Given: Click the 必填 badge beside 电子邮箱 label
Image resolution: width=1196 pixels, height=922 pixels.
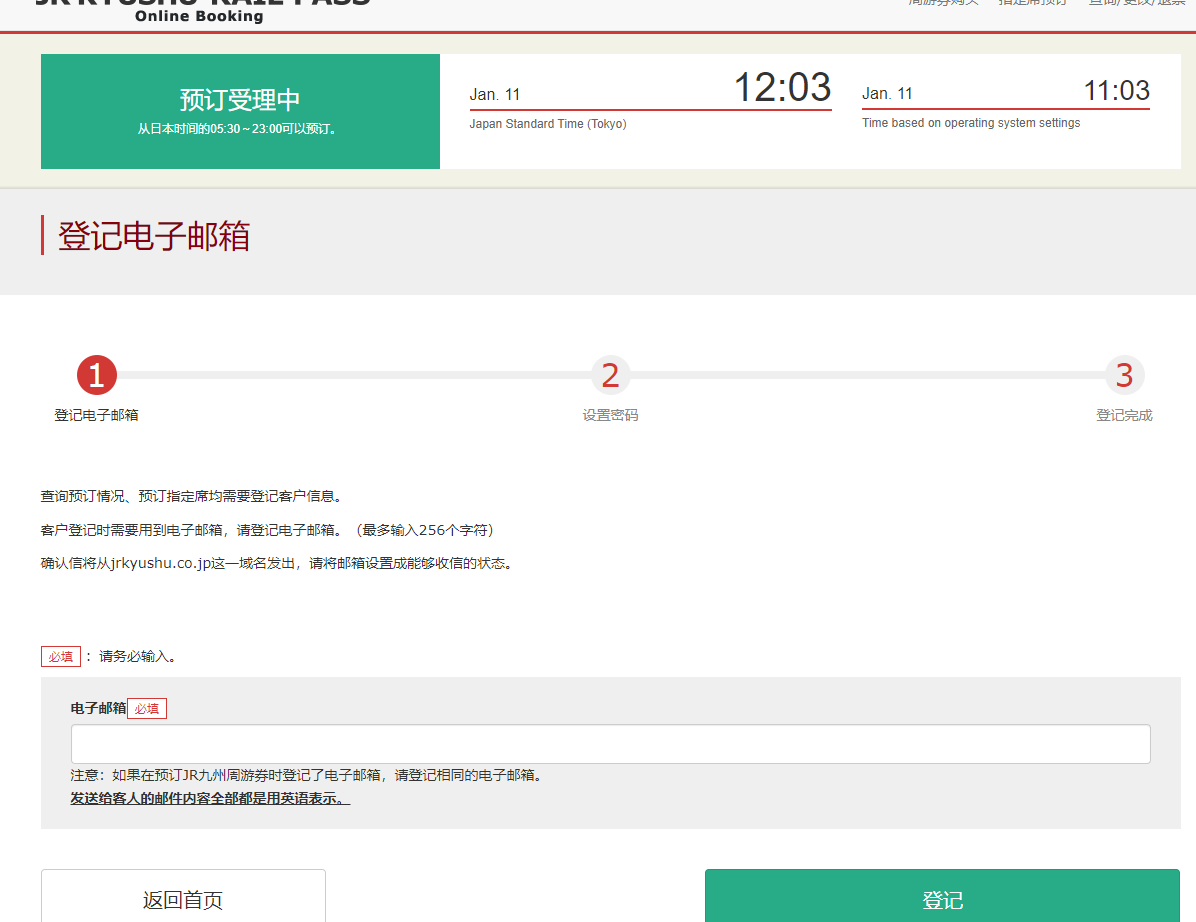Looking at the screenshot, I should click(x=147, y=708).
